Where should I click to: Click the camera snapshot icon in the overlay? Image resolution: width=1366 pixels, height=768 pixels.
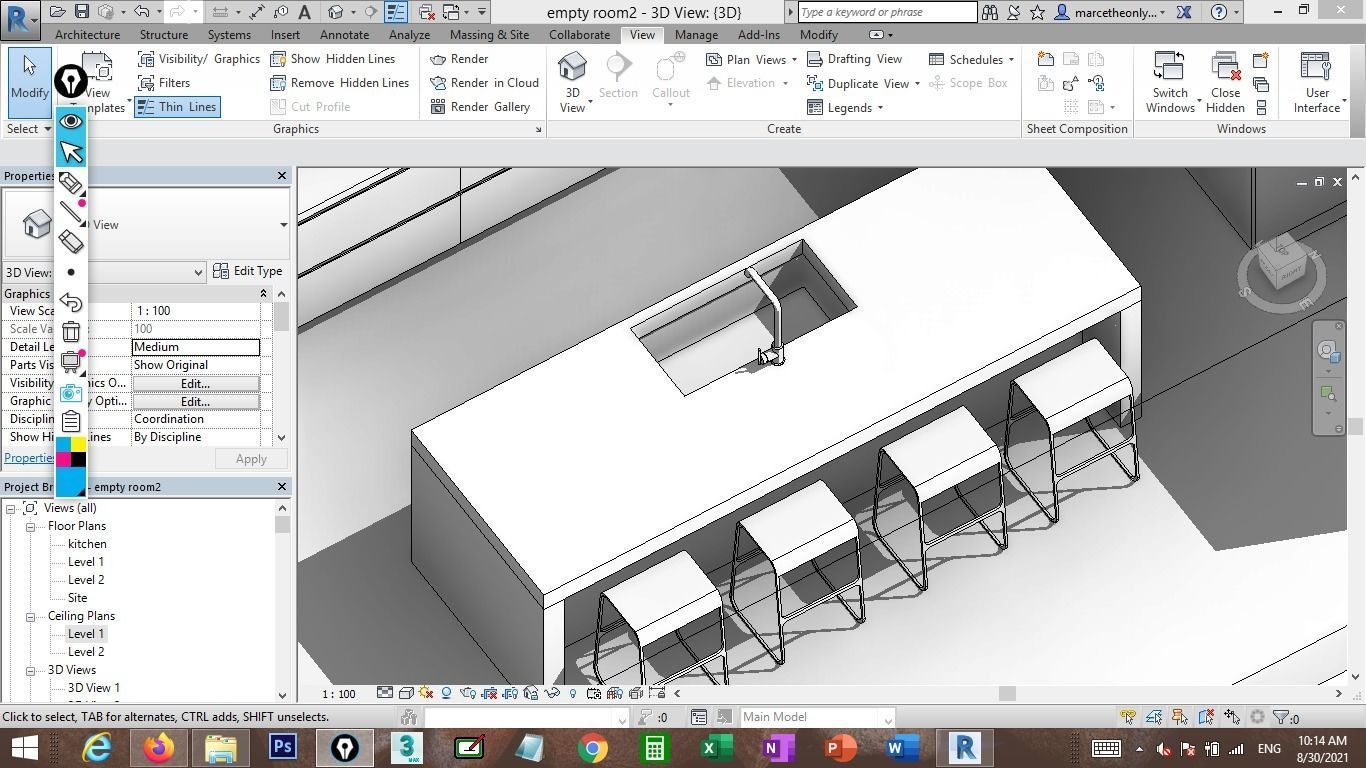71,393
